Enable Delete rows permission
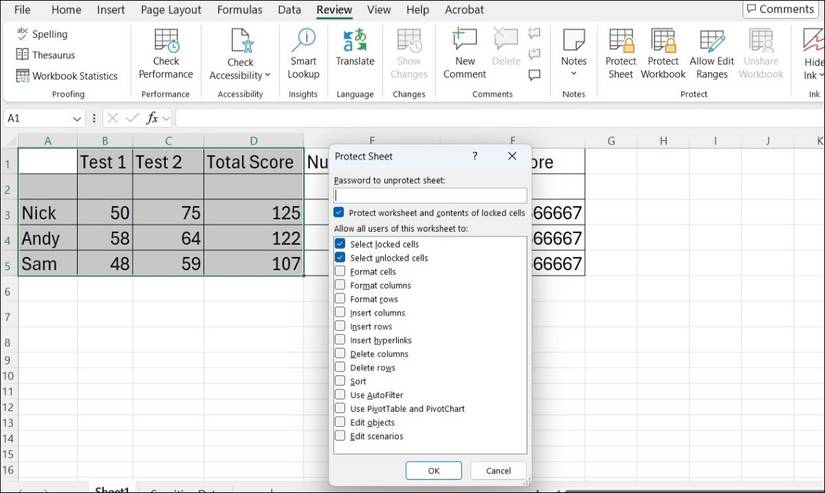 click(340, 367)
